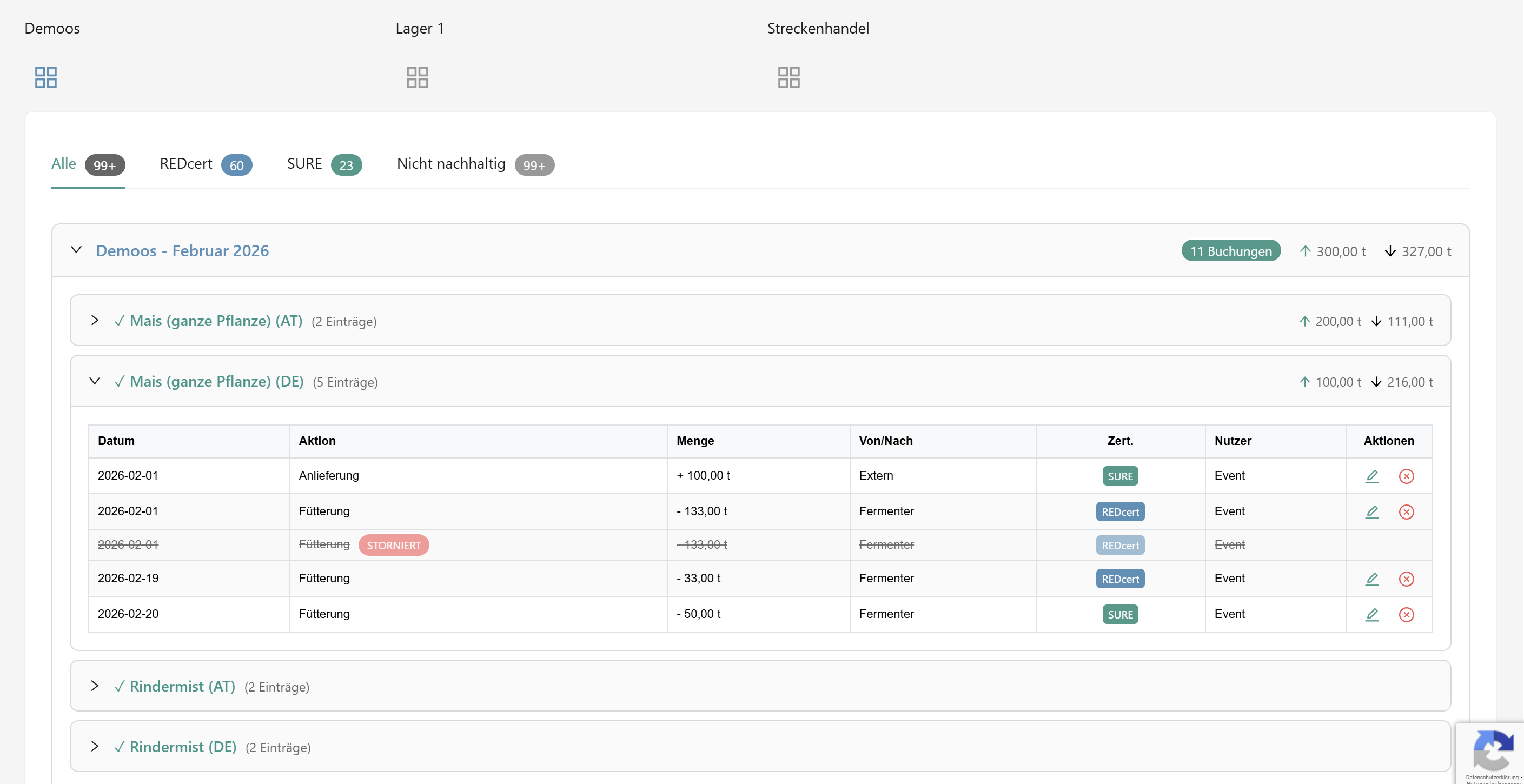Expand the Rindermist (DE) group

[95, 746]
